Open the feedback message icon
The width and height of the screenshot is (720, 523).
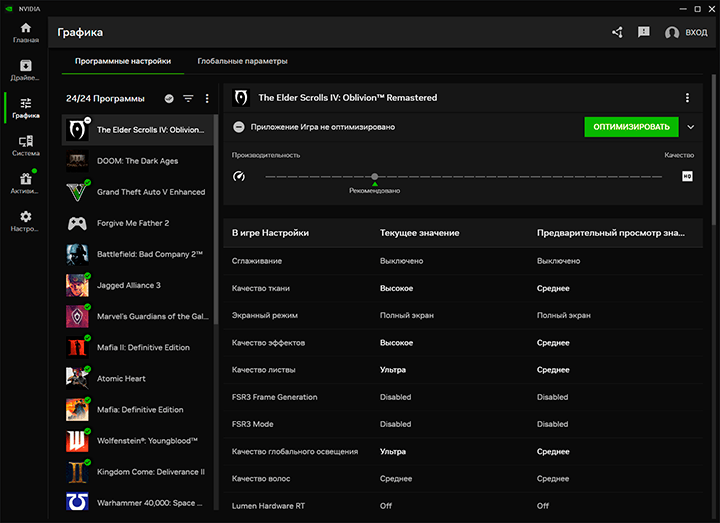pos(644,32)
